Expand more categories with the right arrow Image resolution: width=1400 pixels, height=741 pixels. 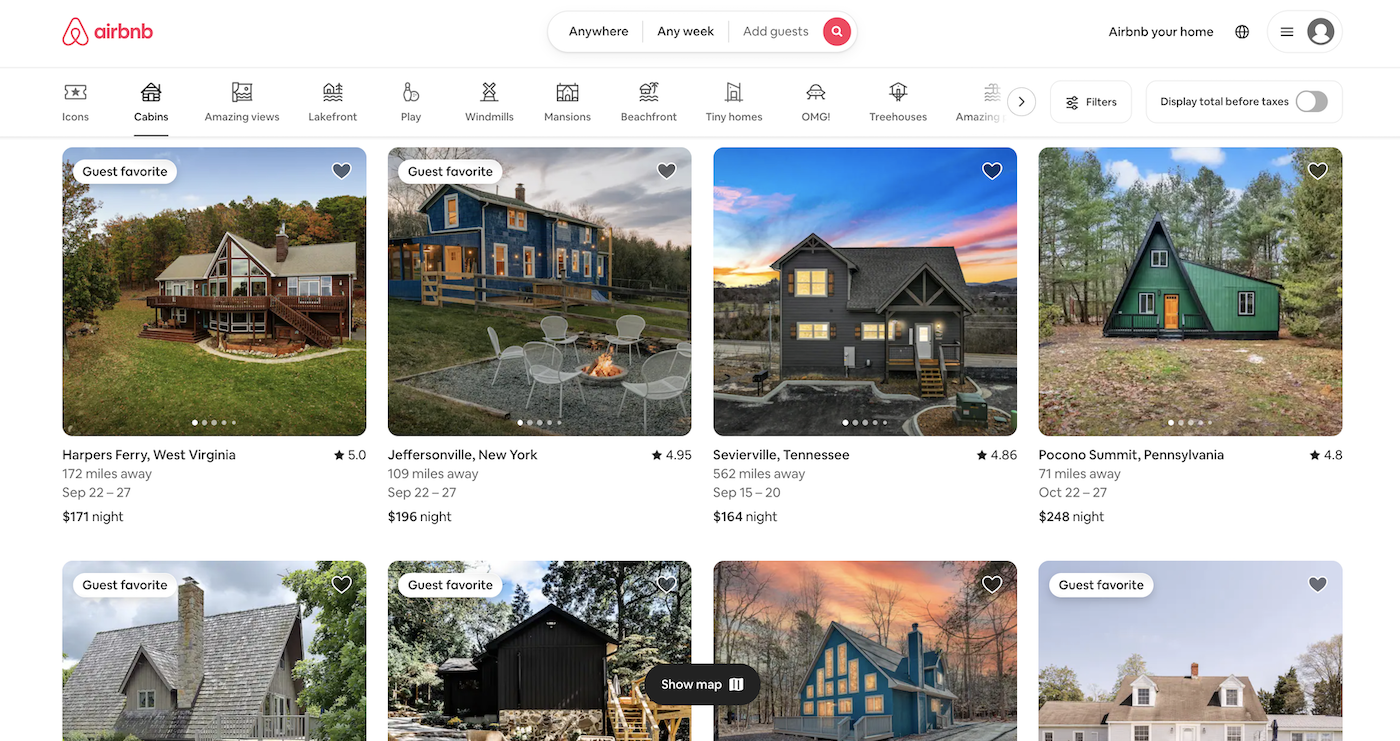pos(1021,101)
